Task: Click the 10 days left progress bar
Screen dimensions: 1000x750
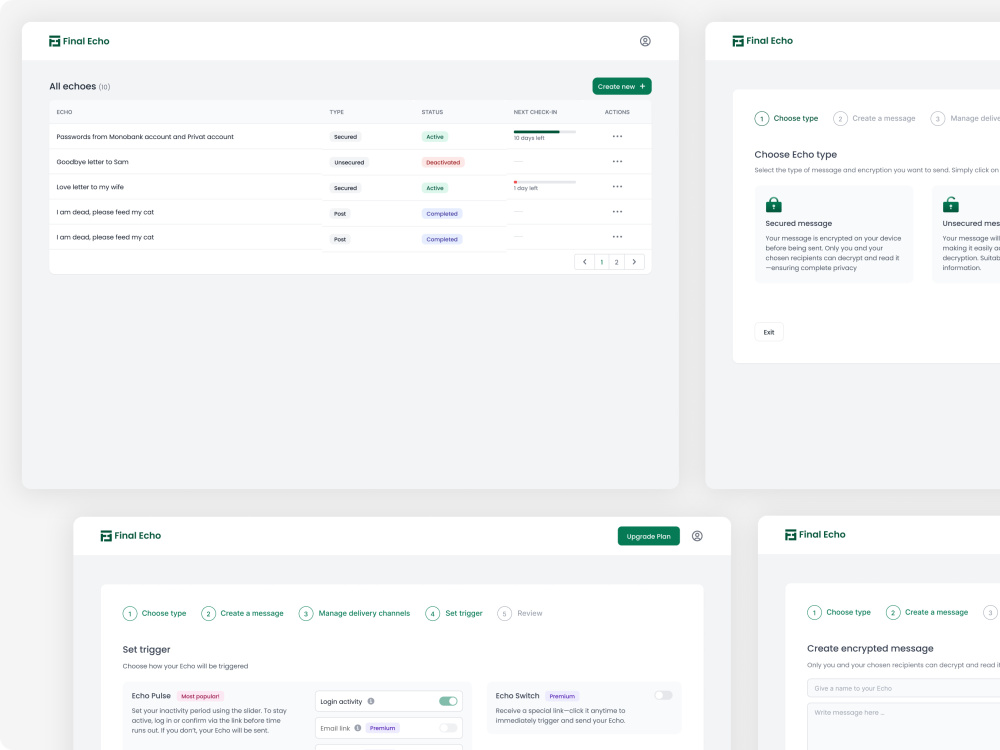Action: [545, 132]
